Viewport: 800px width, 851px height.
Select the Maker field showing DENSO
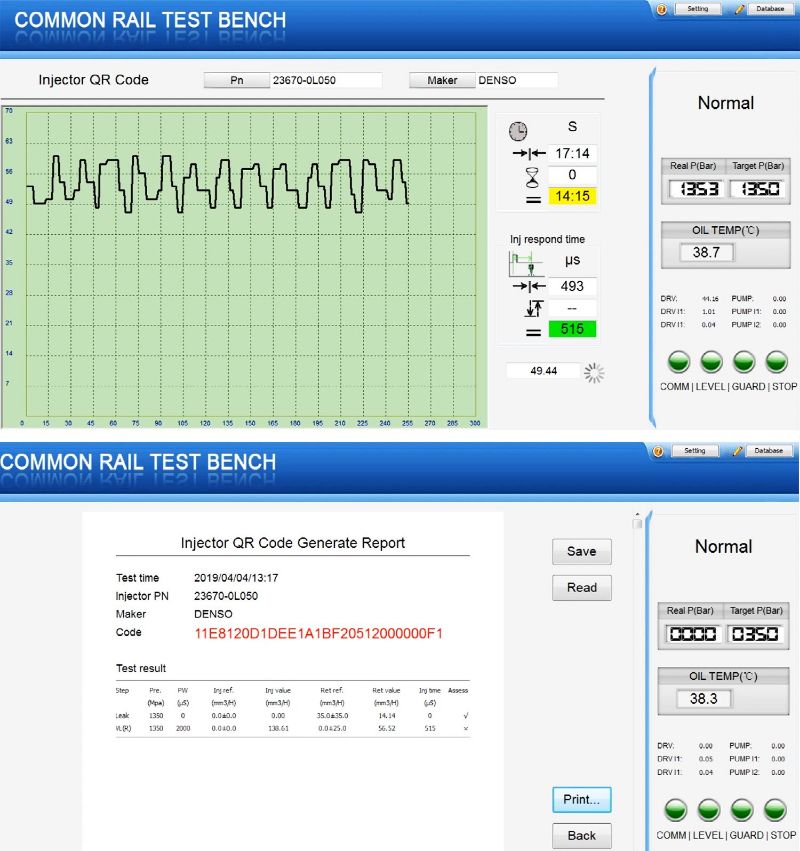pyautogui.click(x=517, y=80)
